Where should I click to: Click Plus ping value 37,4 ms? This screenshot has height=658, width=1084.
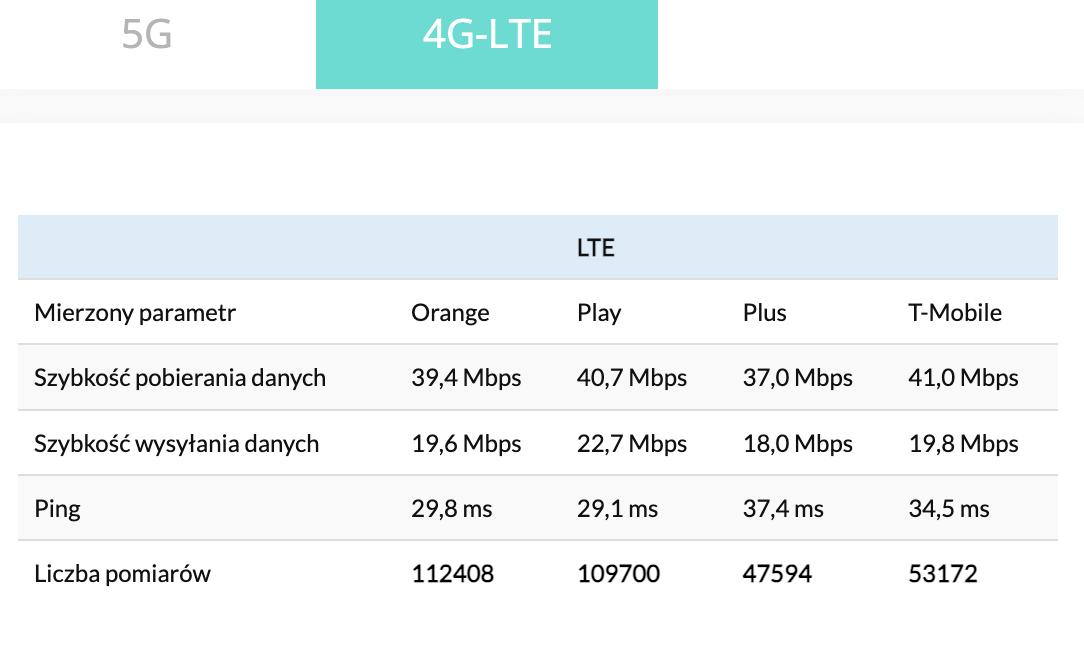783,509
